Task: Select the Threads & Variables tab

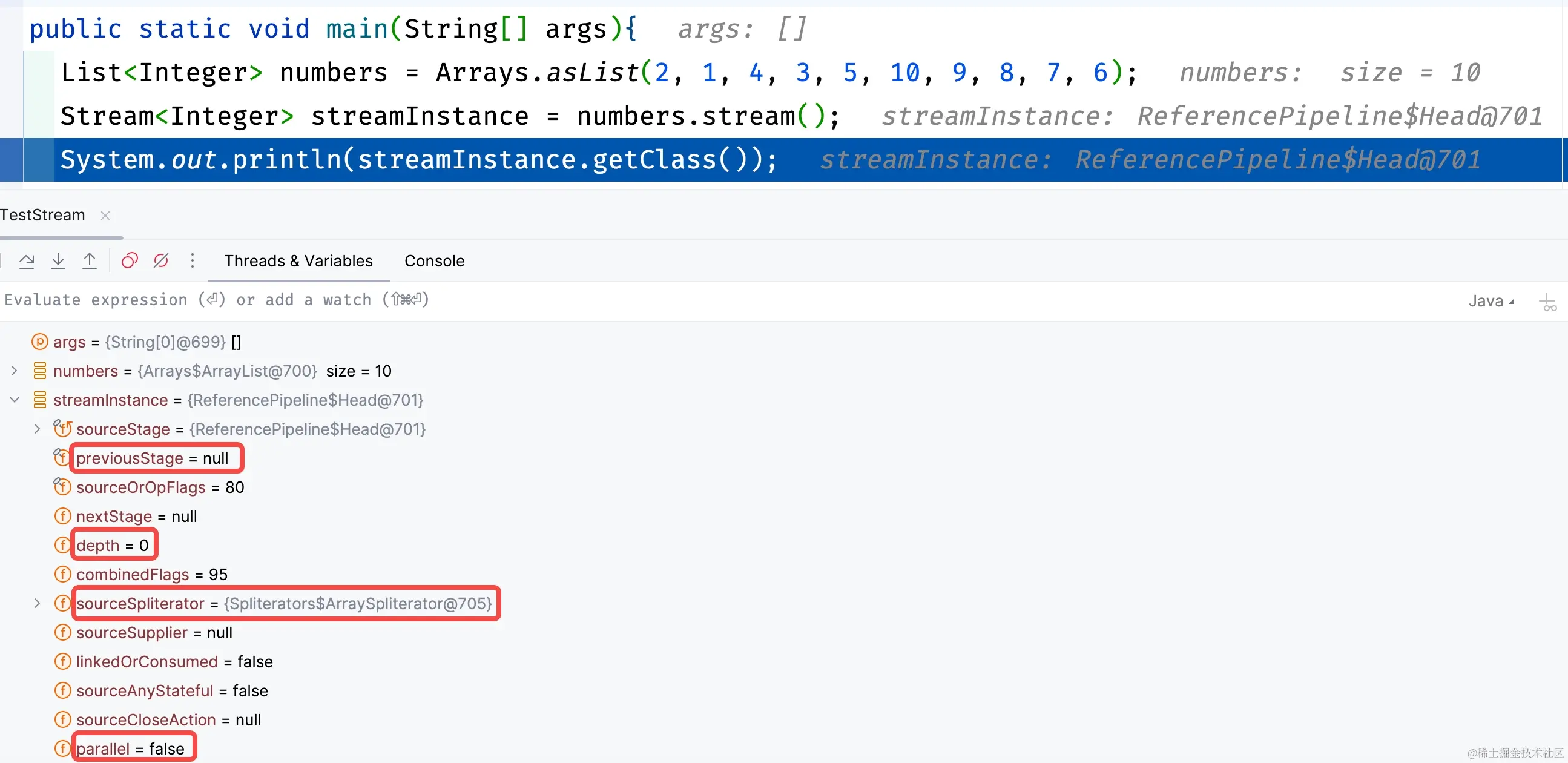Action: 298,260
